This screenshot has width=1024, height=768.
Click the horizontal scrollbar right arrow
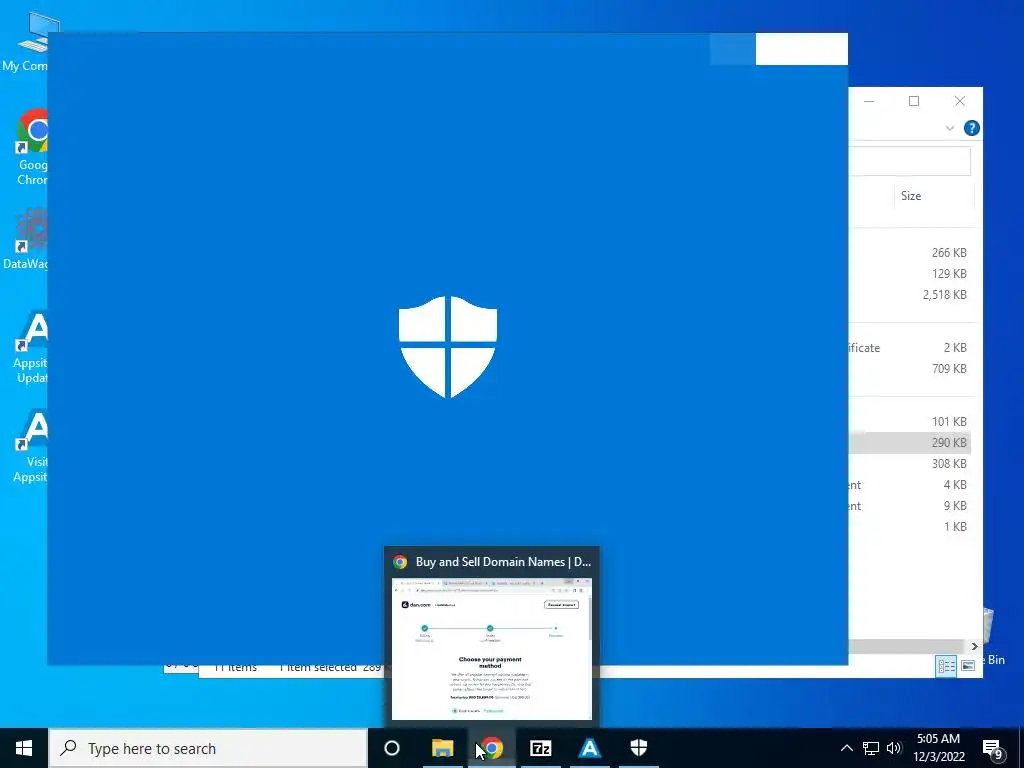pos(974,646)
